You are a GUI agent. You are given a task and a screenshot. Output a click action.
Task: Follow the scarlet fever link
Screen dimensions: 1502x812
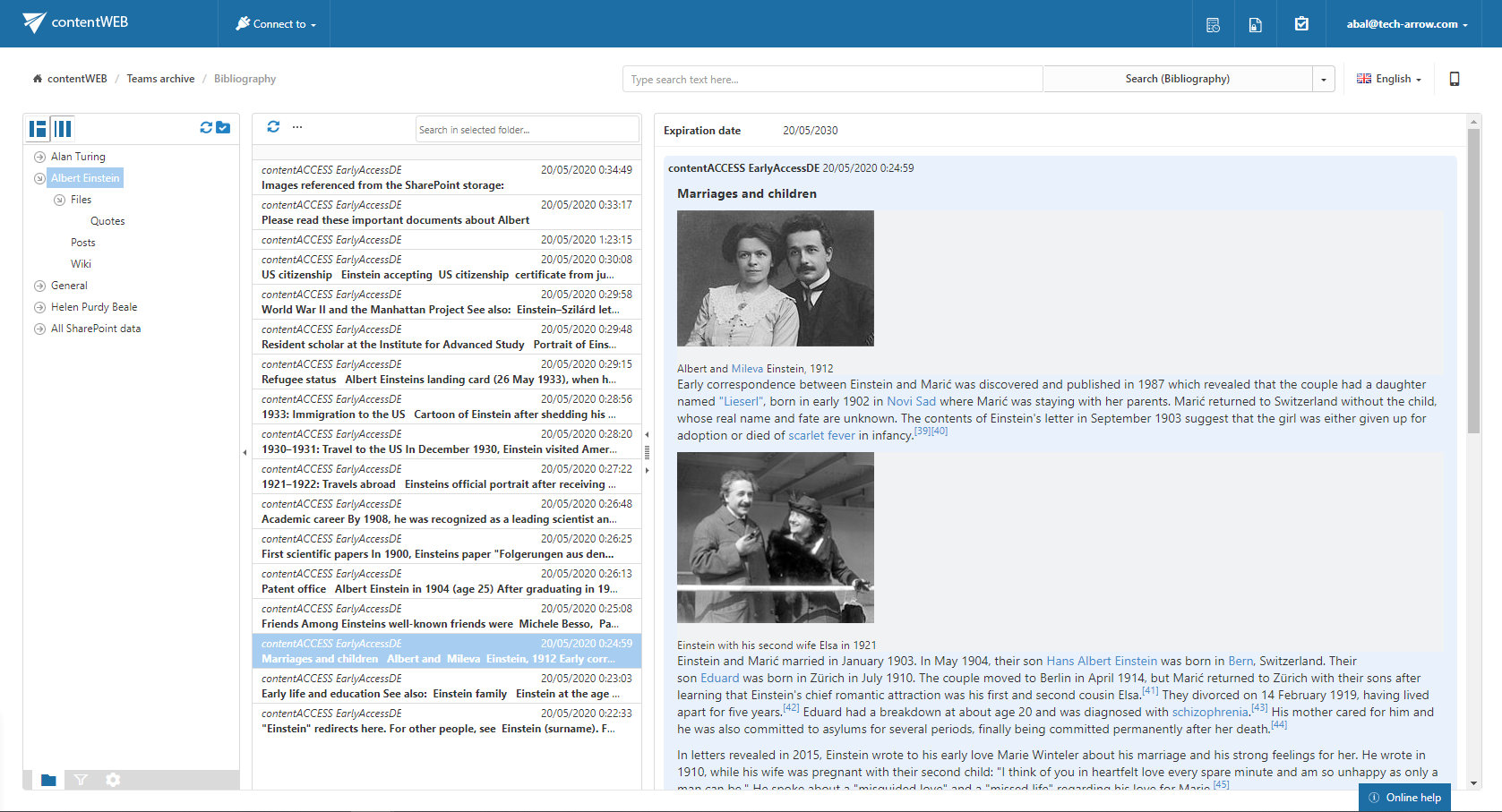point(821,436)
